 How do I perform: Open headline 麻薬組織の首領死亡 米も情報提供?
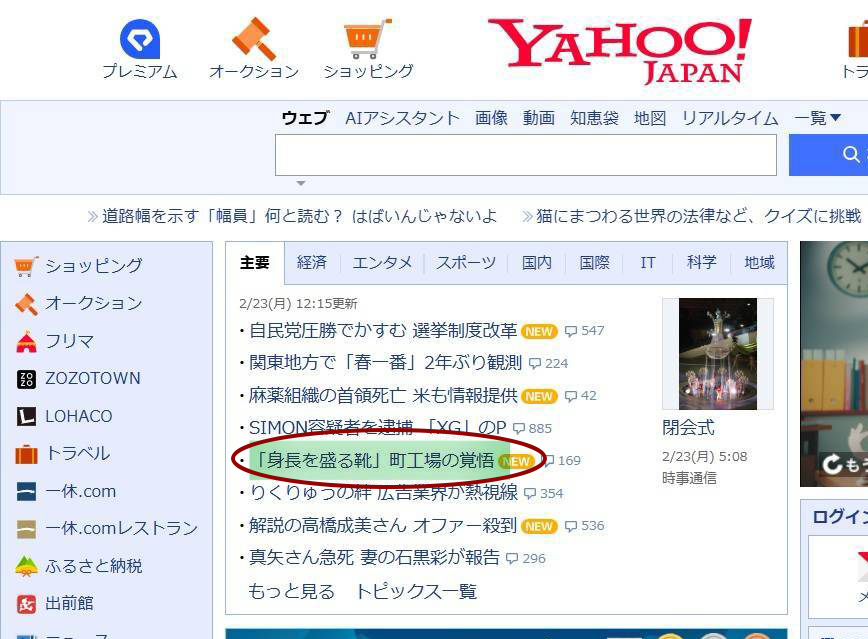pos(383,396)
